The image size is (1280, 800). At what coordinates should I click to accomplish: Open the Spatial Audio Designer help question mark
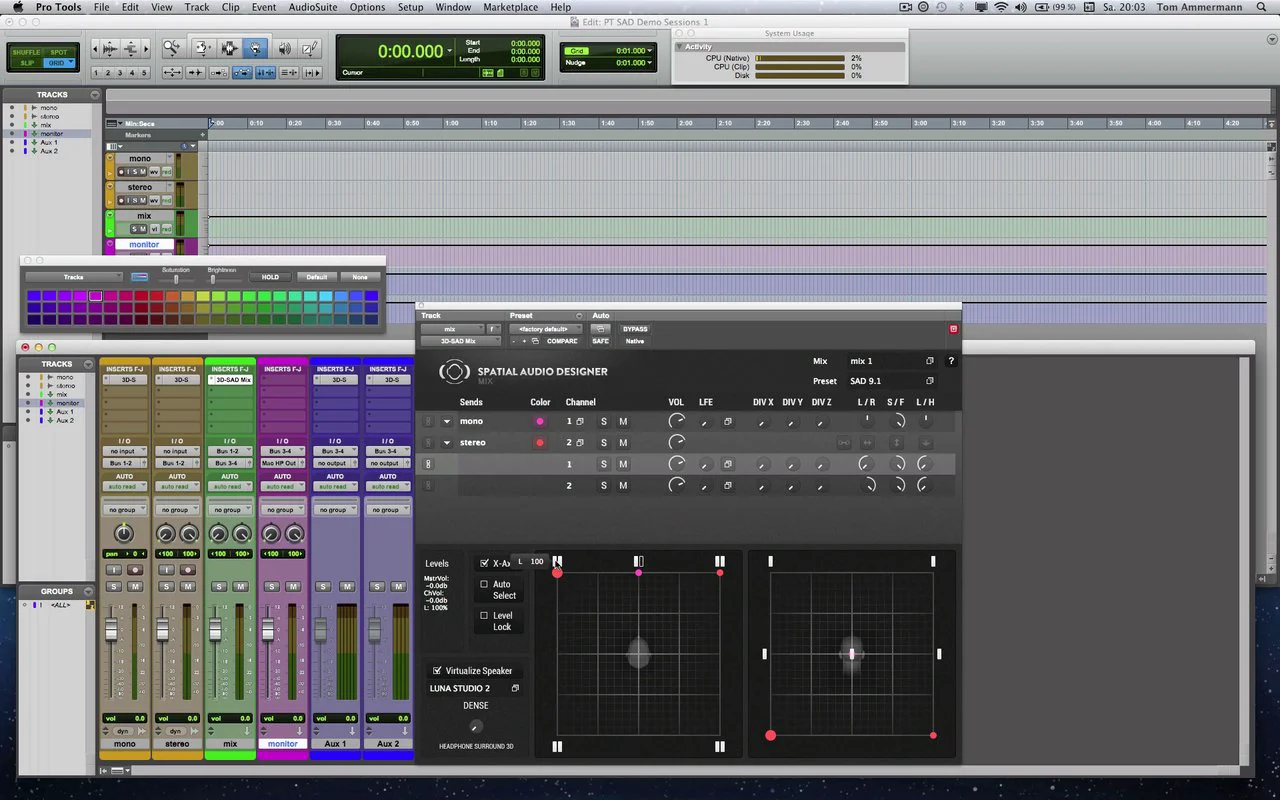(x=951, y=361)
